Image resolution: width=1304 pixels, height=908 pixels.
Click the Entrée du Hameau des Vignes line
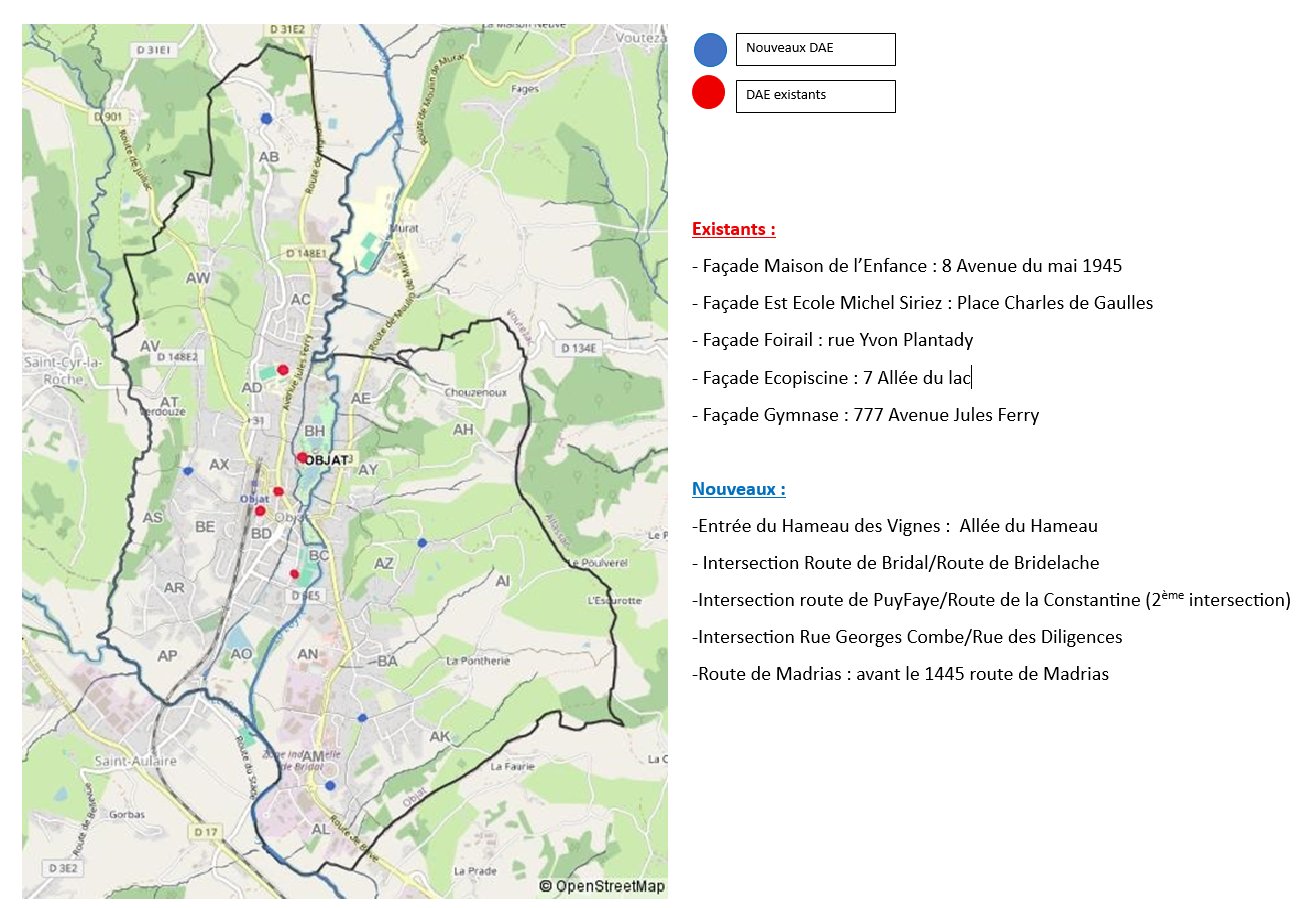coord(894,526)
